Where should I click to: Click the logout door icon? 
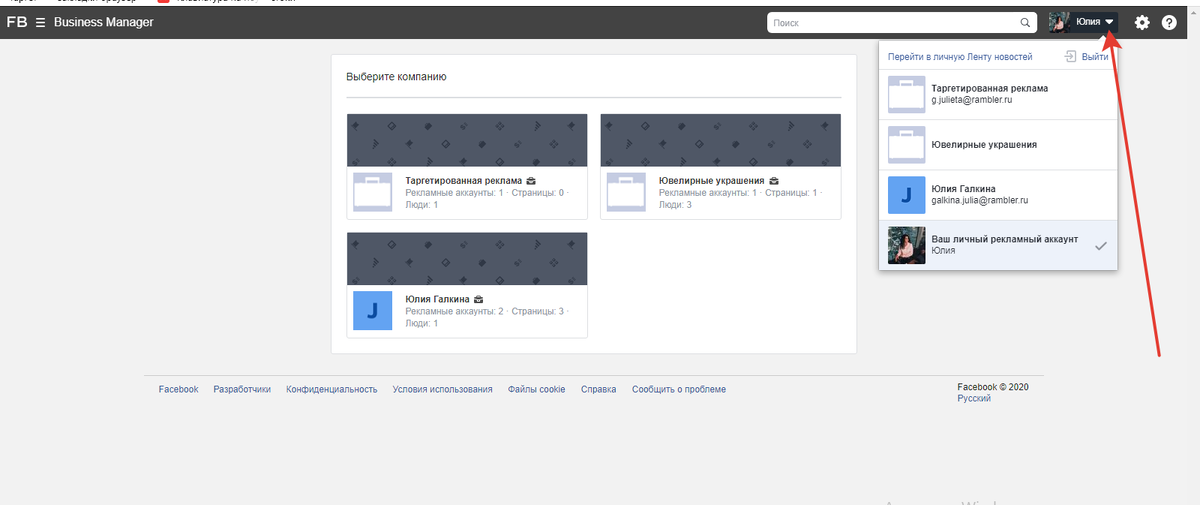(1070, 57)
